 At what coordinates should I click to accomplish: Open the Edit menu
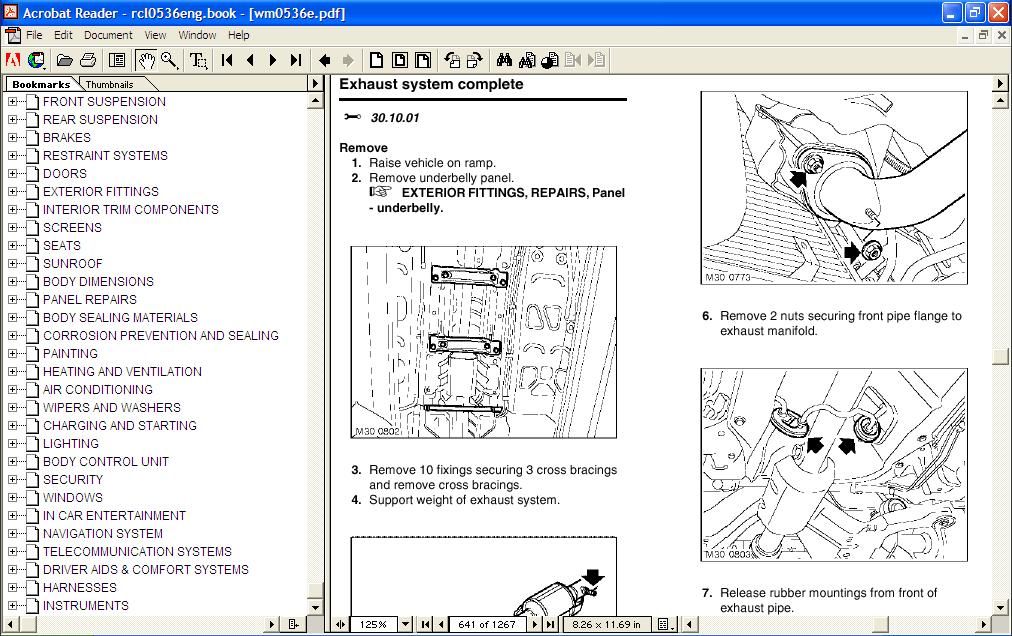click(63, 36)
